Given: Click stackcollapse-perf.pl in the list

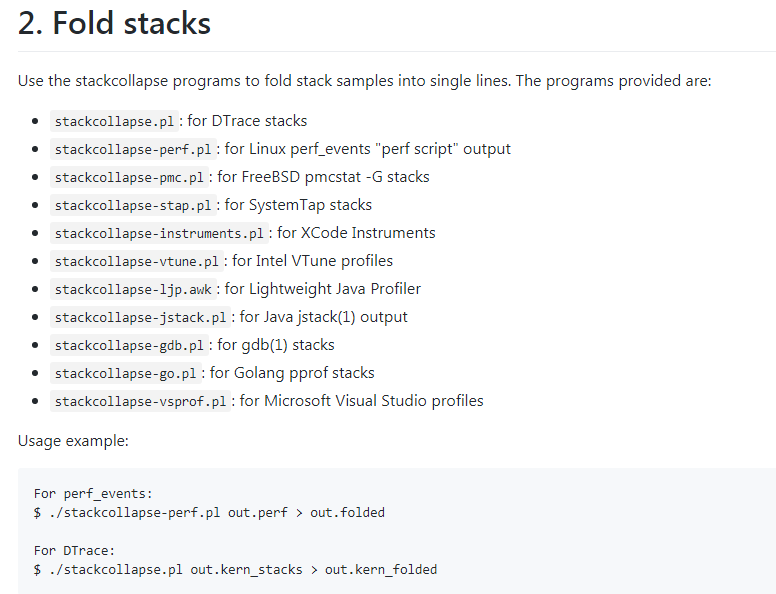Looking at the screenshot, I should (x=133, y=149).
